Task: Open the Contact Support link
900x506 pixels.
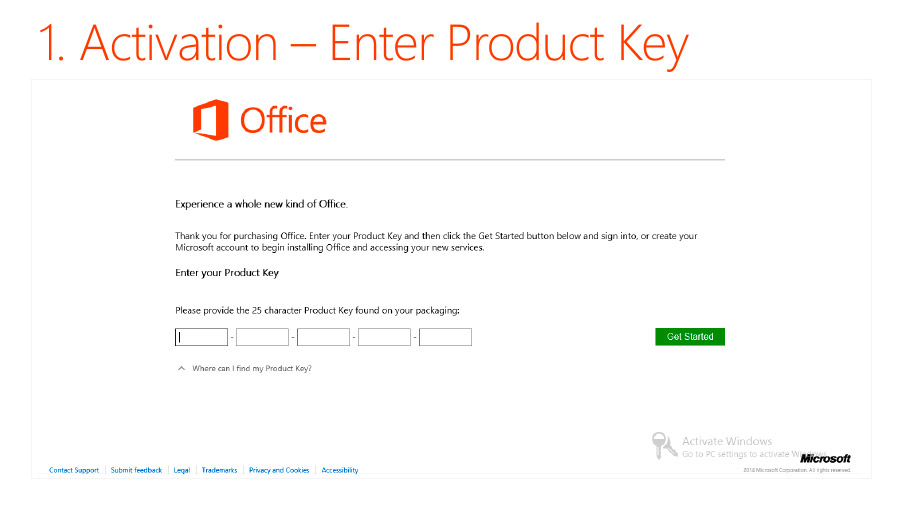Action: click(74, 470)
